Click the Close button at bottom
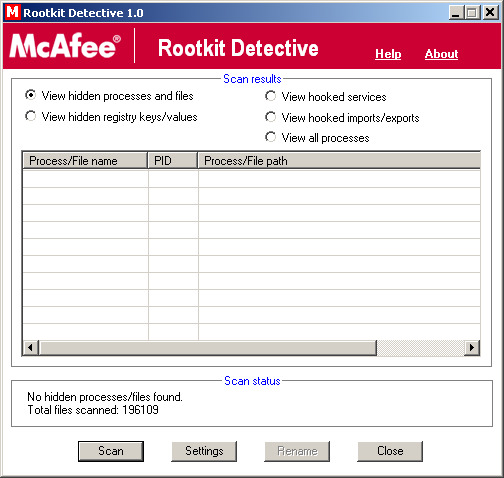The width and height of the screenshot is (504, 478). pyautogui.click(x=390, y=451)
